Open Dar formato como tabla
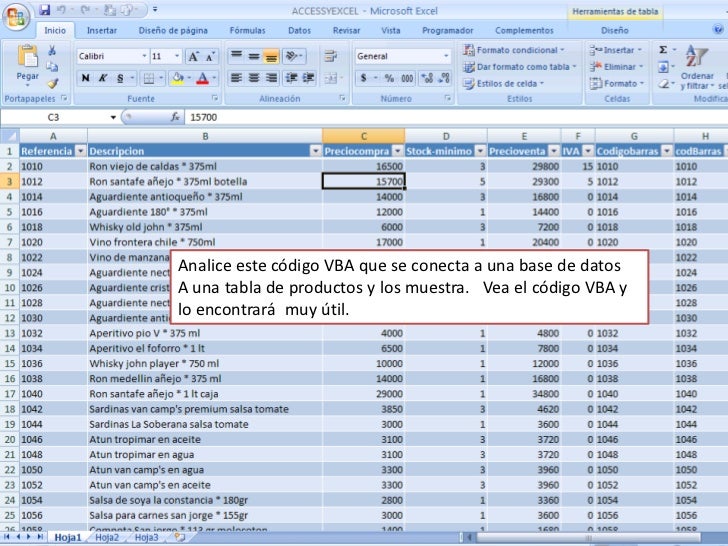The image size is (728, 546). (520, 67)
